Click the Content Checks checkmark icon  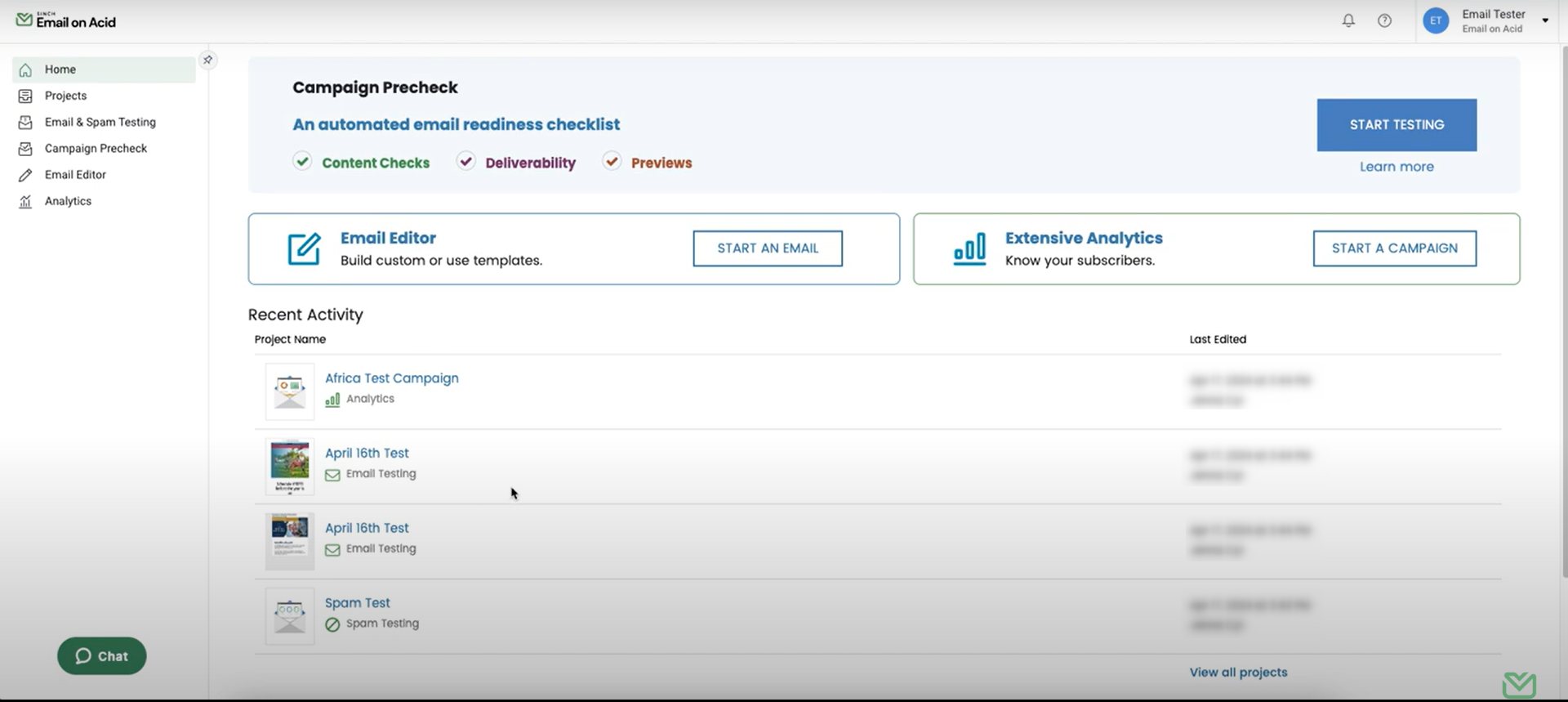pos(302,161)
